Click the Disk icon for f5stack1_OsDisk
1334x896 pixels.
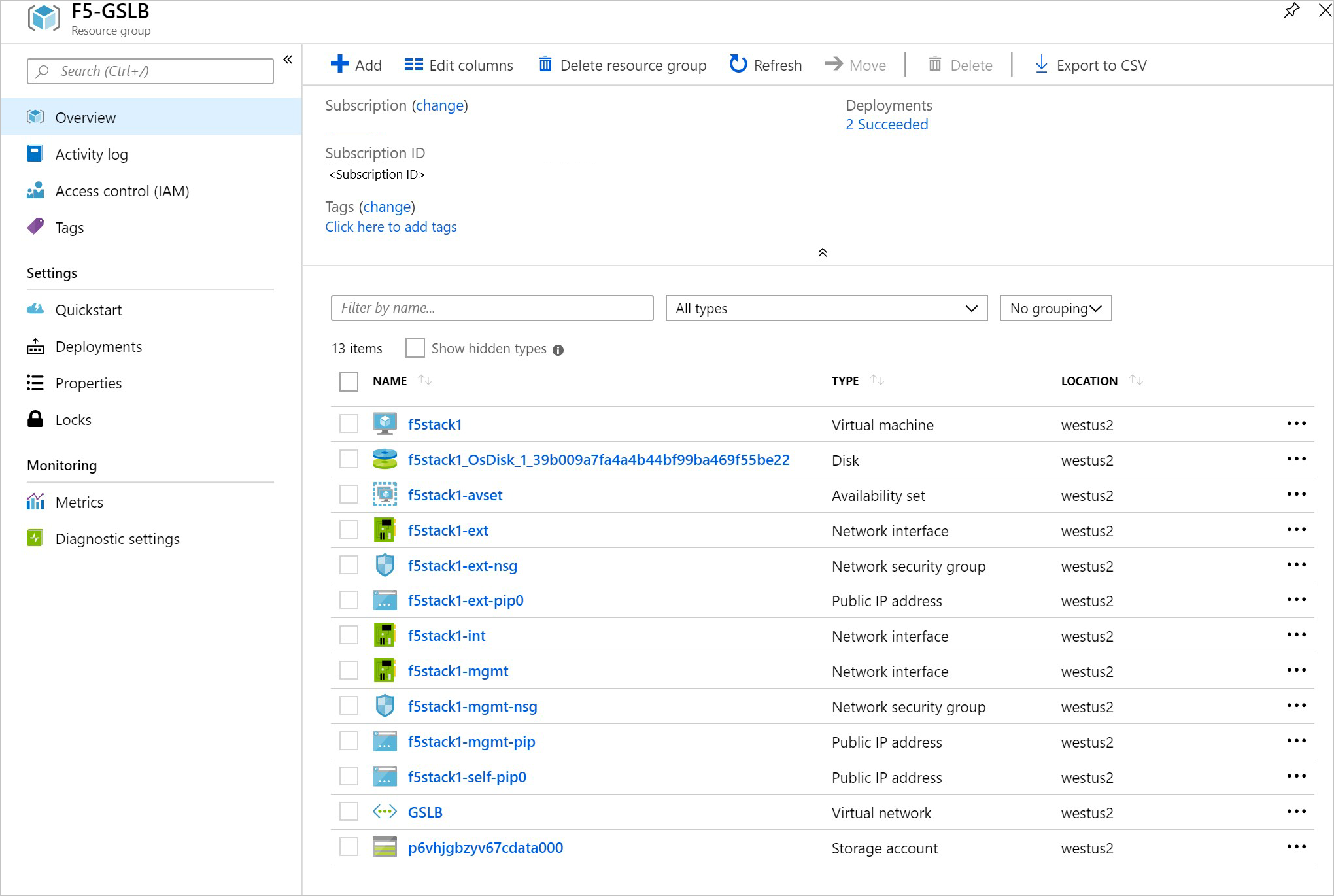(x=385, y=460)
